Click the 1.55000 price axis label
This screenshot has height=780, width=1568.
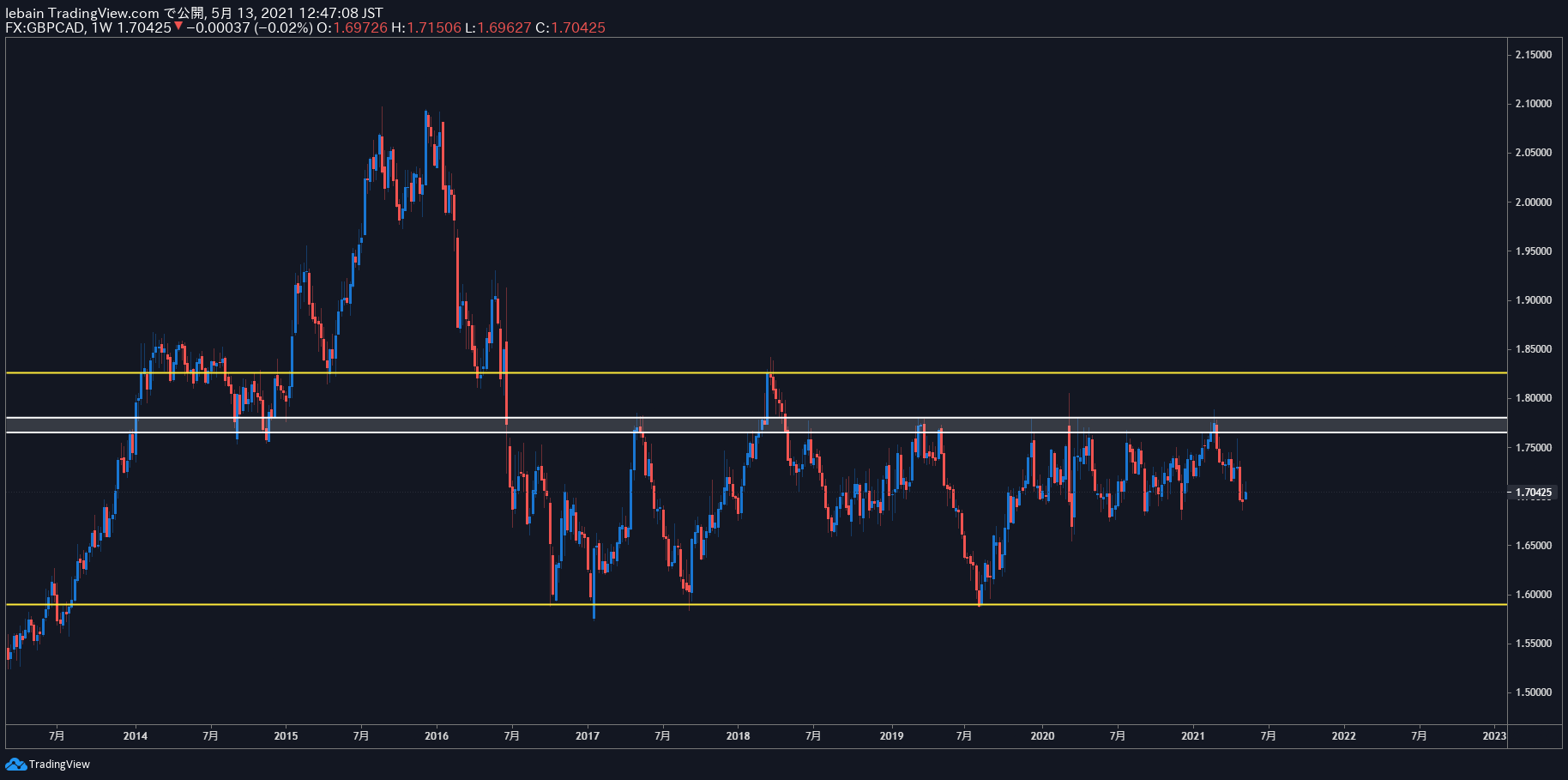1533,644
